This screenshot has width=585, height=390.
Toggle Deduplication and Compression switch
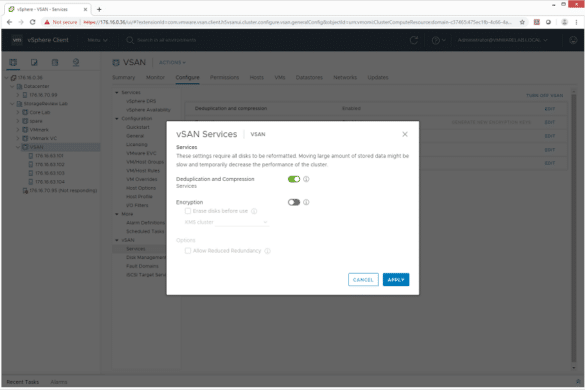coord(294,179)
